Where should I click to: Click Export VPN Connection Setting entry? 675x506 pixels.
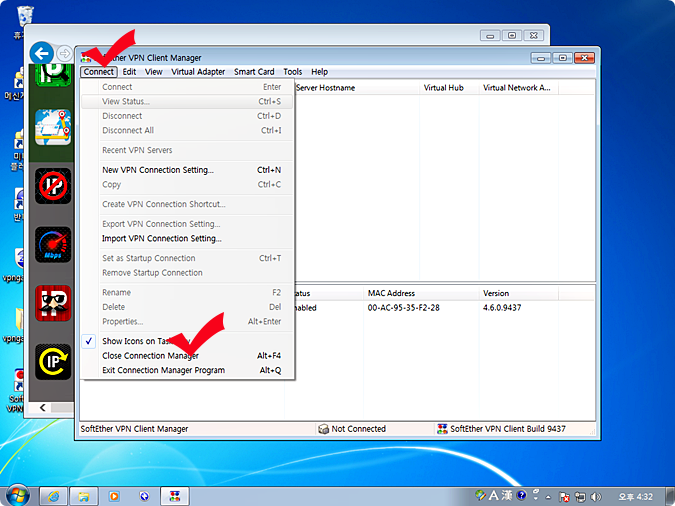[188, 224]
